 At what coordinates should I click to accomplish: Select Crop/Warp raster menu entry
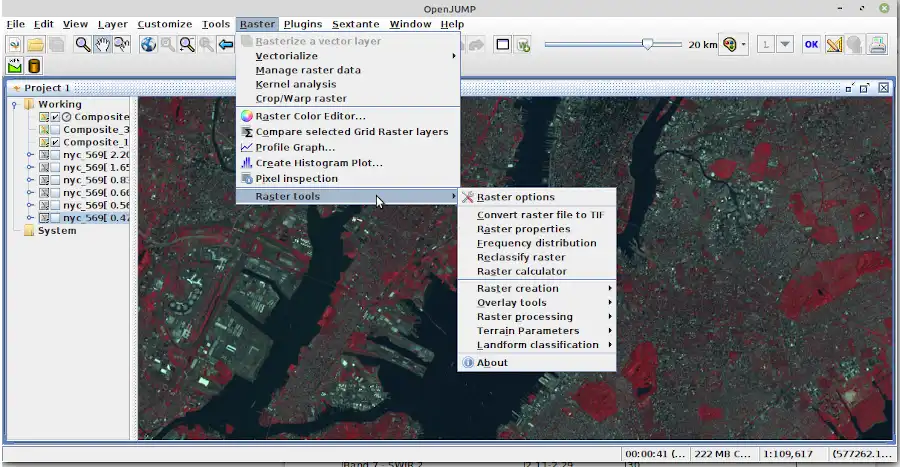348,99
